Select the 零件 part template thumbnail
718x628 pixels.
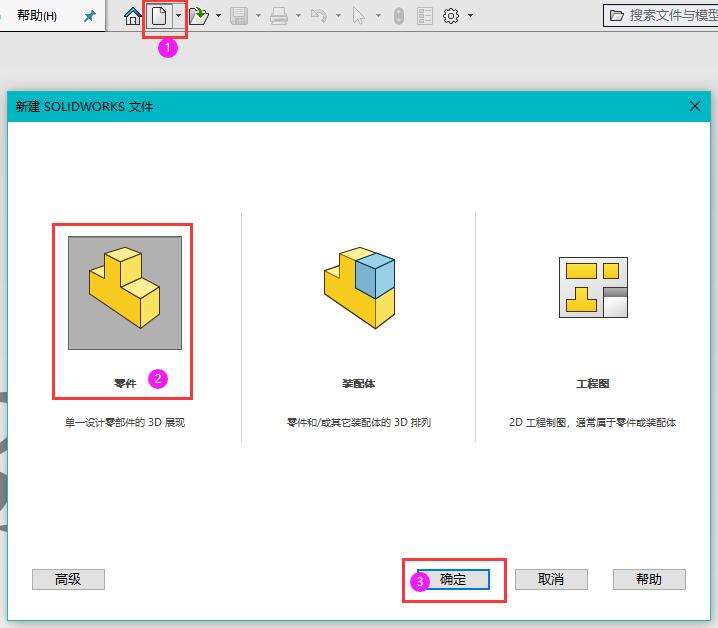[125, 293]
